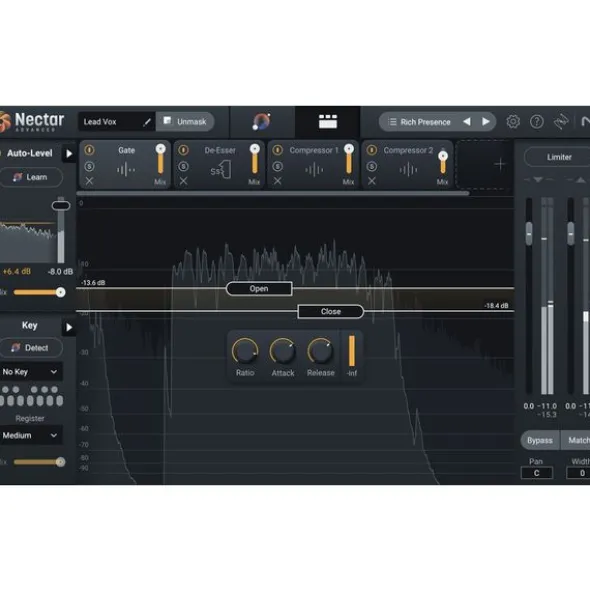Click the +6.4 dB value

tap(17, 271)
